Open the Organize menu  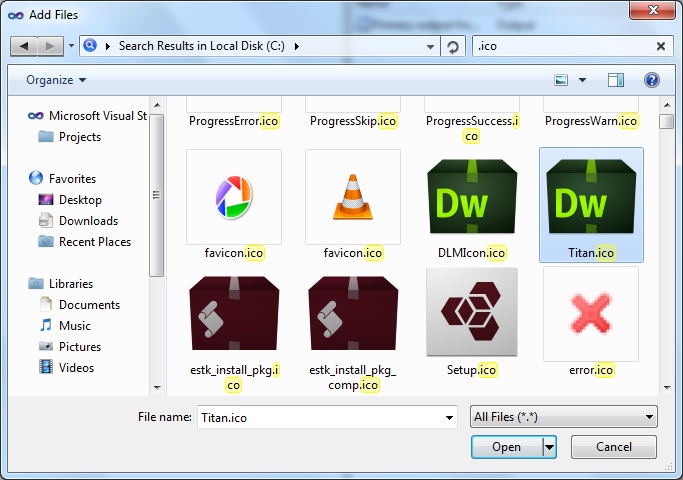(56, 80)
